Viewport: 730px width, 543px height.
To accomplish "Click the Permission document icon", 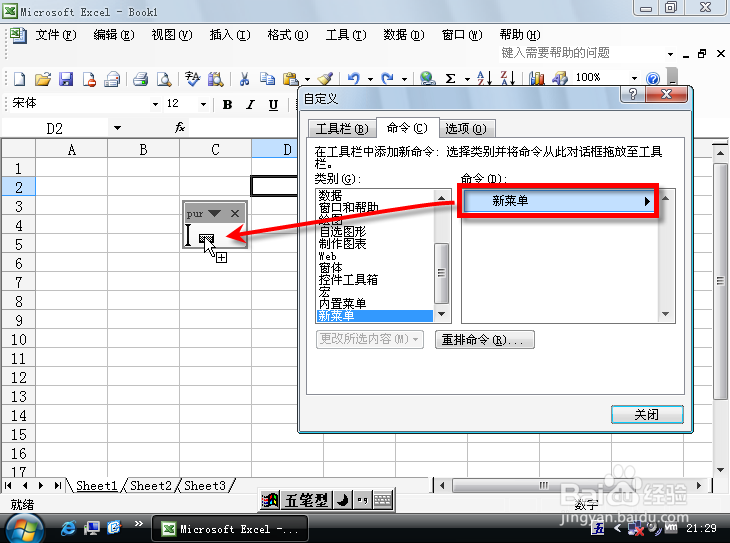I will (88, 79).
